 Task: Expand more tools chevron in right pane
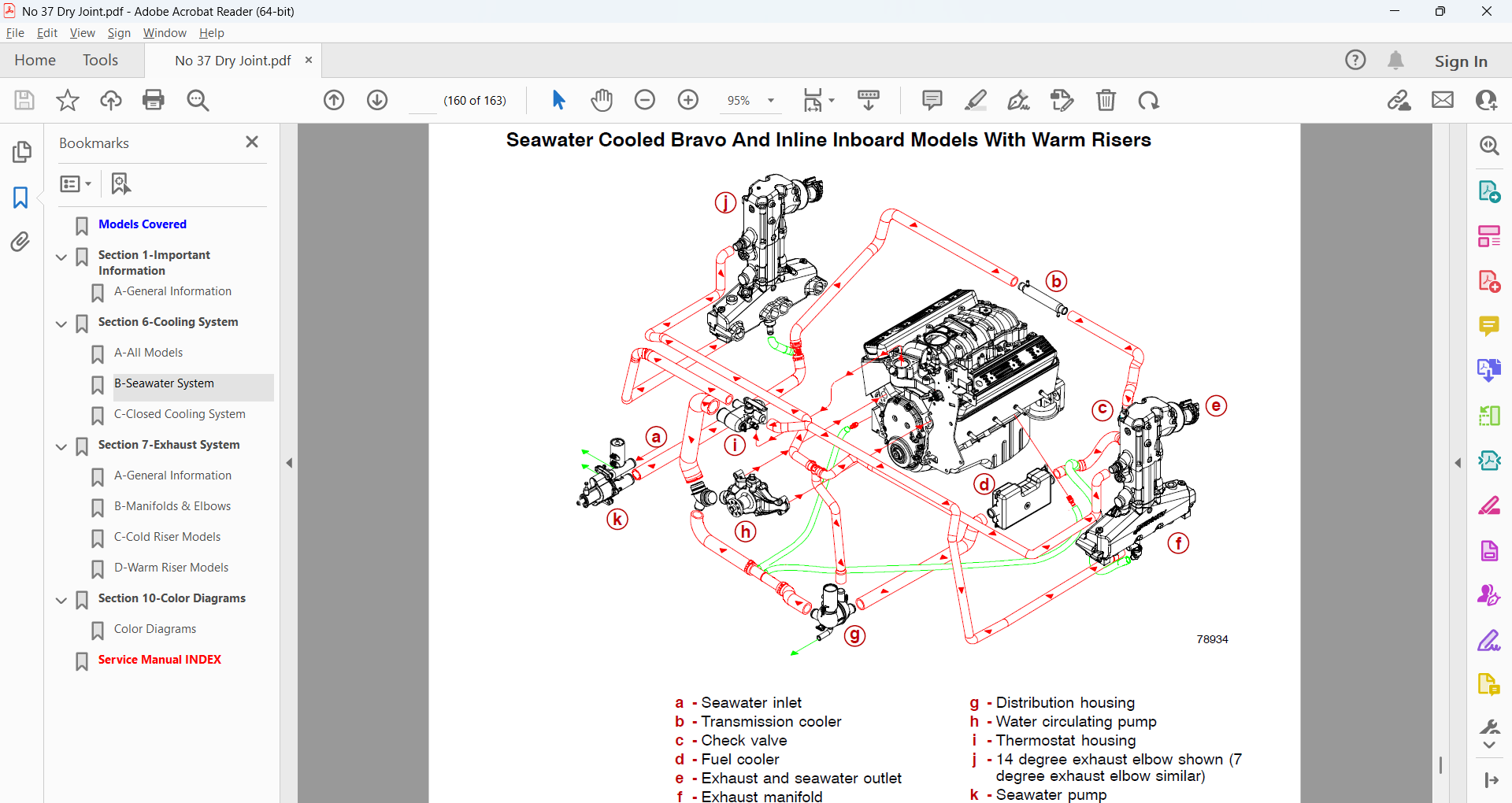coord(1489,746)
